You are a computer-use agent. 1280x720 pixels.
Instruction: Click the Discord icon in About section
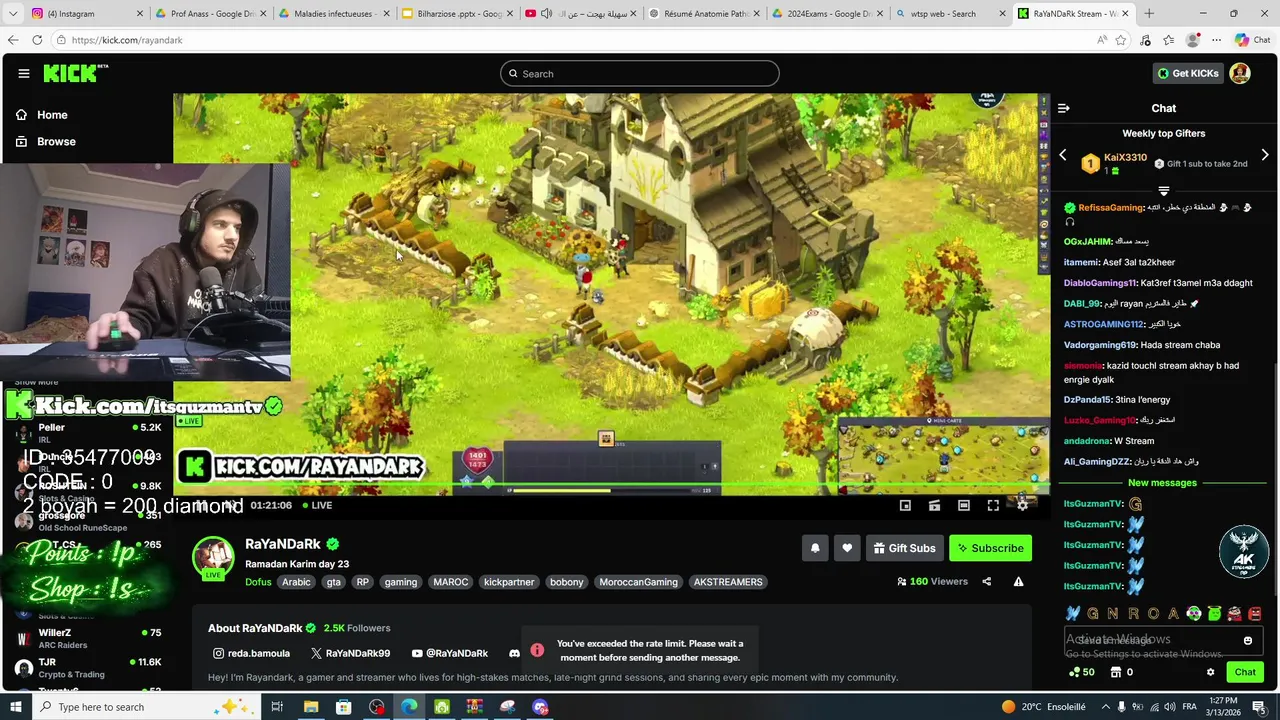514,653
